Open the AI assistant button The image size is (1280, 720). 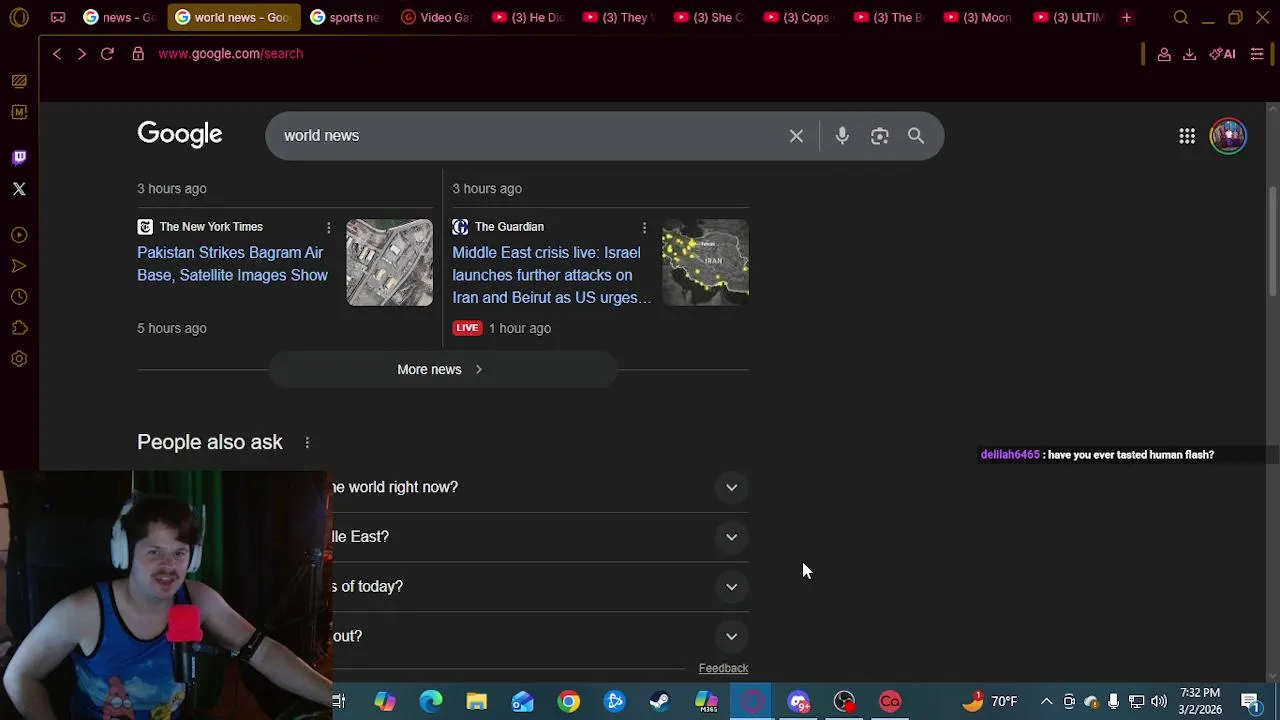pos(1222,54)
